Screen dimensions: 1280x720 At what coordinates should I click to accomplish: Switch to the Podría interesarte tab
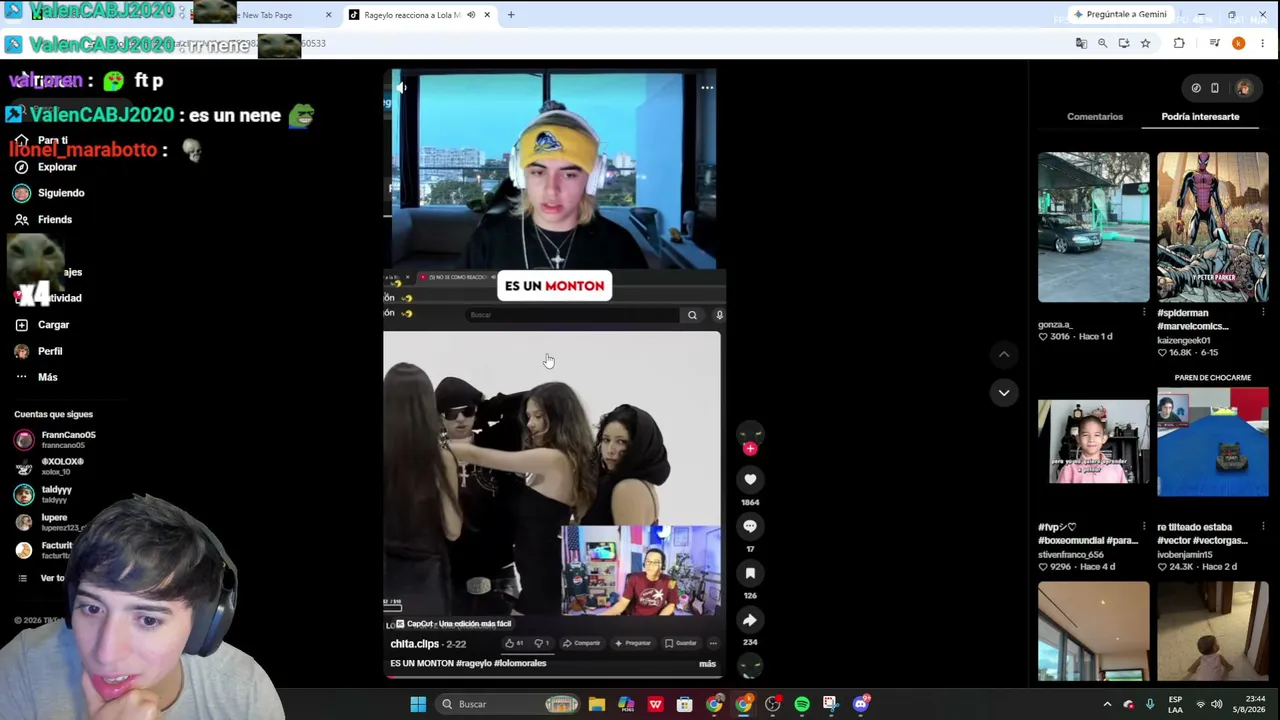tap(1200, 117)
